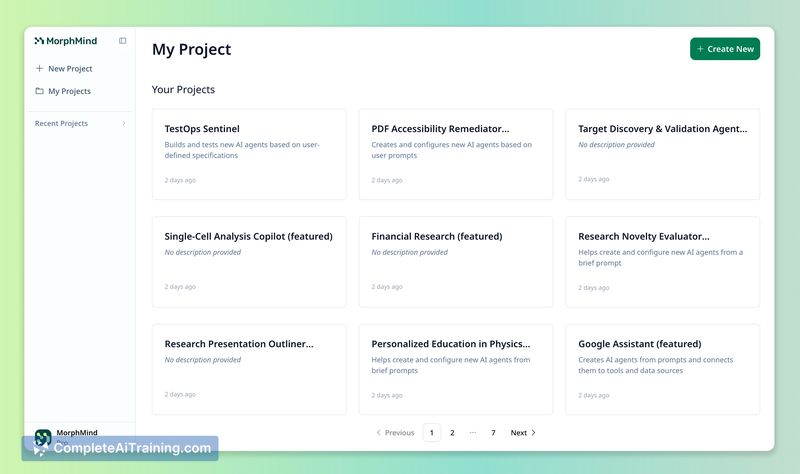Open the Target Discovery & Validation Agent card
This screenshot has height=474, width=800.
[663, 154]
